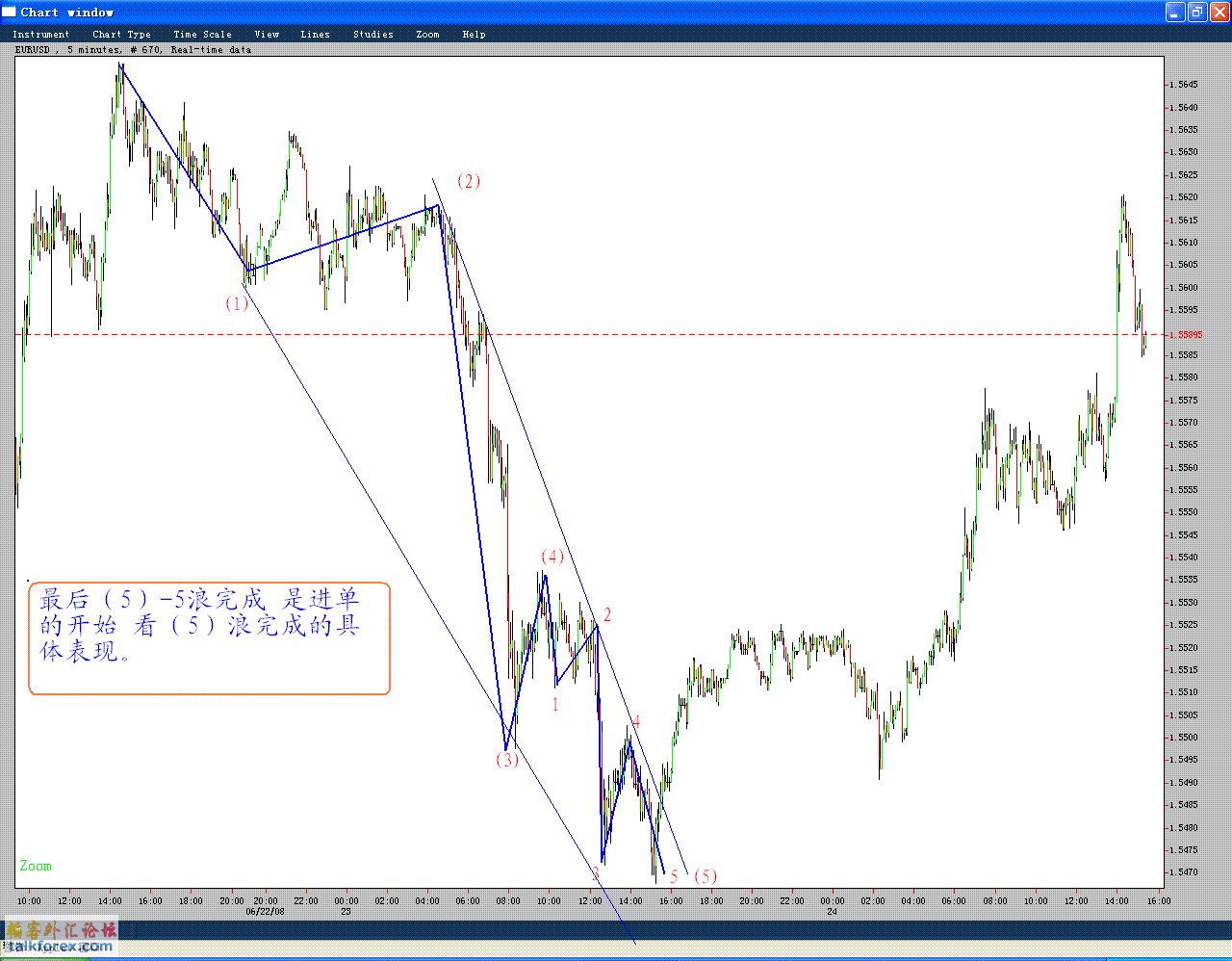1232x961 pixels.
Task: Click the (4) wave label
Action: [552, 557]
